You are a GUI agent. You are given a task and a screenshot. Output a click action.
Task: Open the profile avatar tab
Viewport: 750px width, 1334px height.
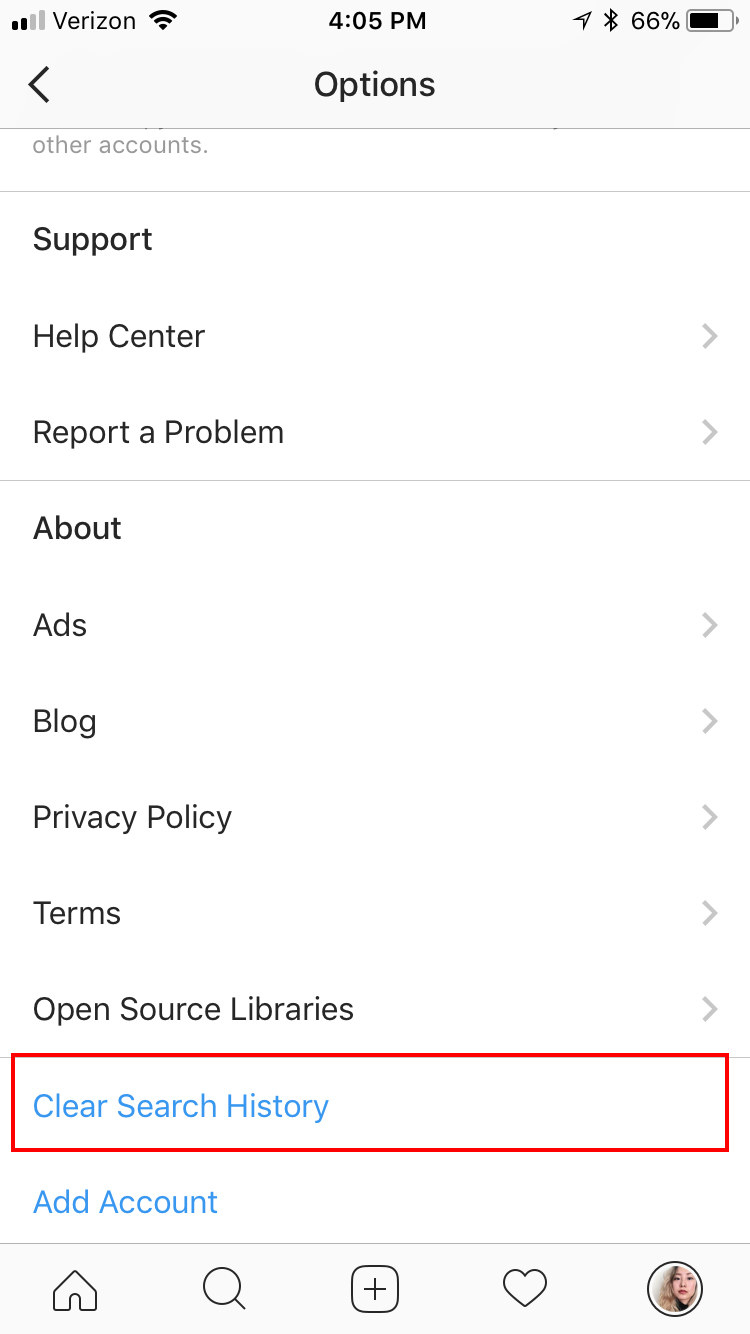(675, 1288)
